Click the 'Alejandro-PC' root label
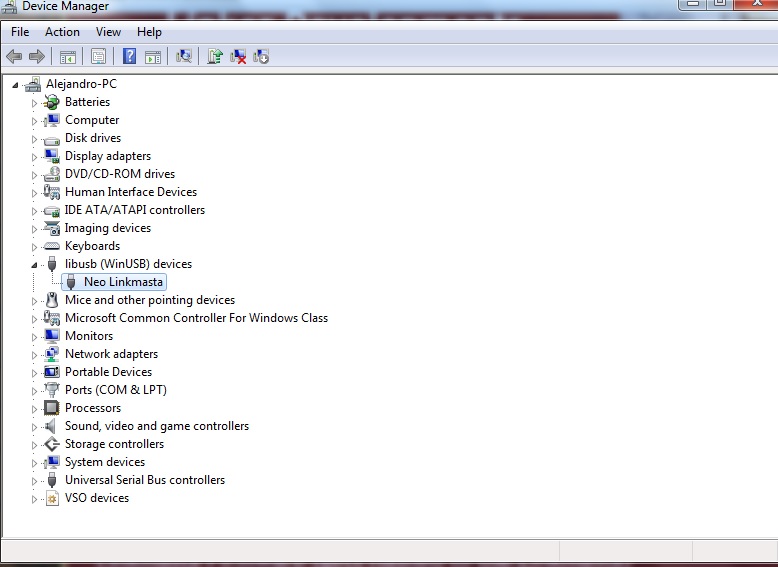 coord(81,84)
